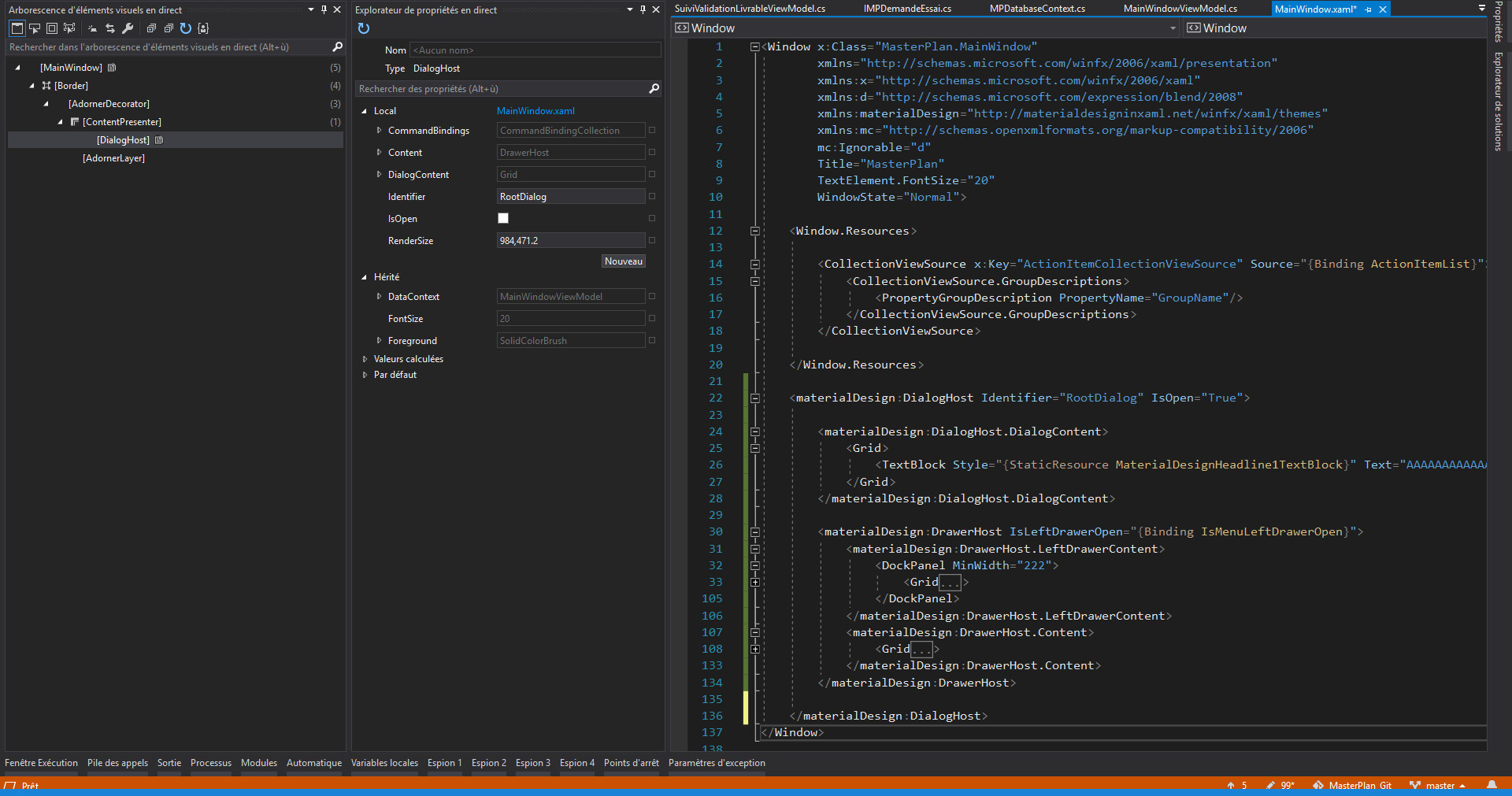Collapse the [MainWindow] tree node
The height and width of the screenshot is (796, 1512).
pyautogui.click(x=18, y=67)
